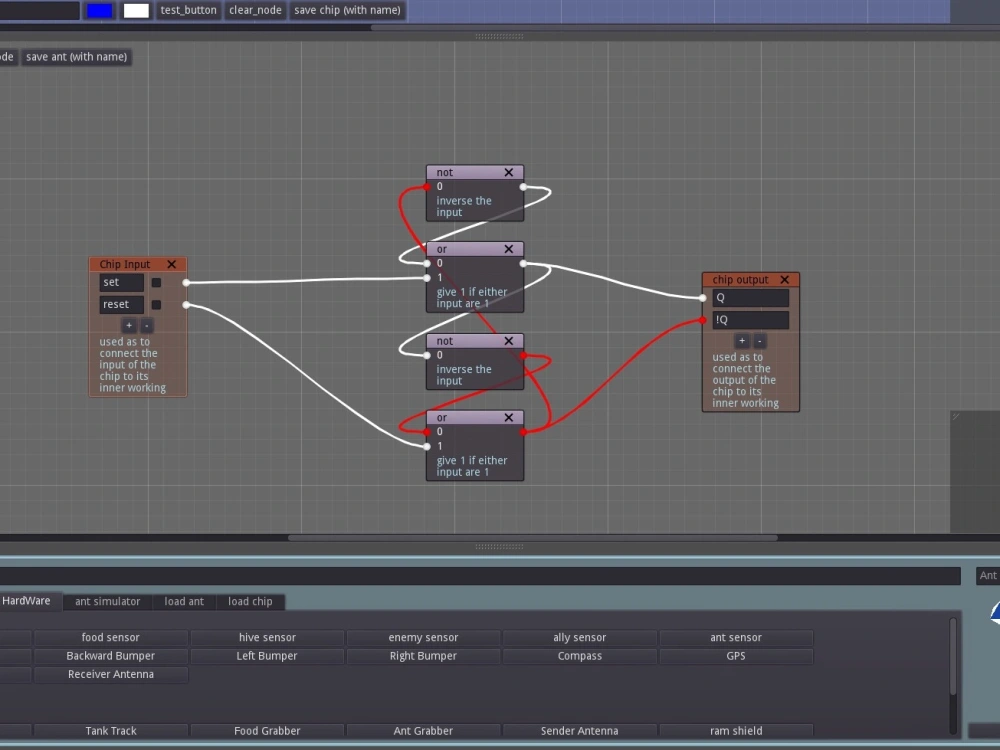This screenshot has width=1000, height=750.
Task: Add a Backward Bumper
Action: 111,656
